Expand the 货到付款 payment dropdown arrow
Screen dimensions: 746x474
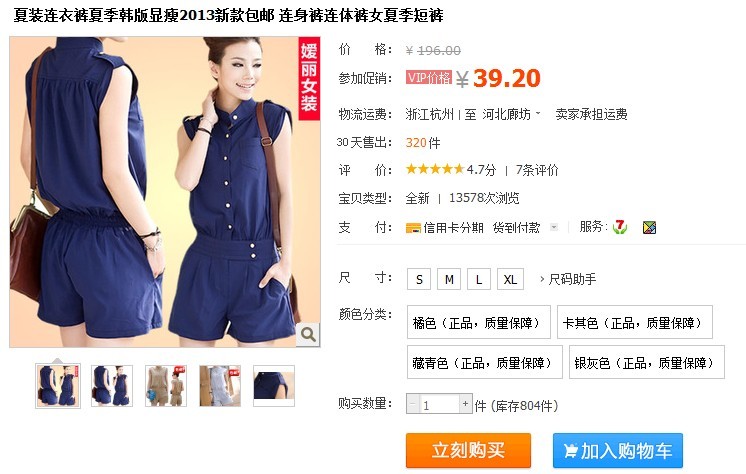[554, 227]
